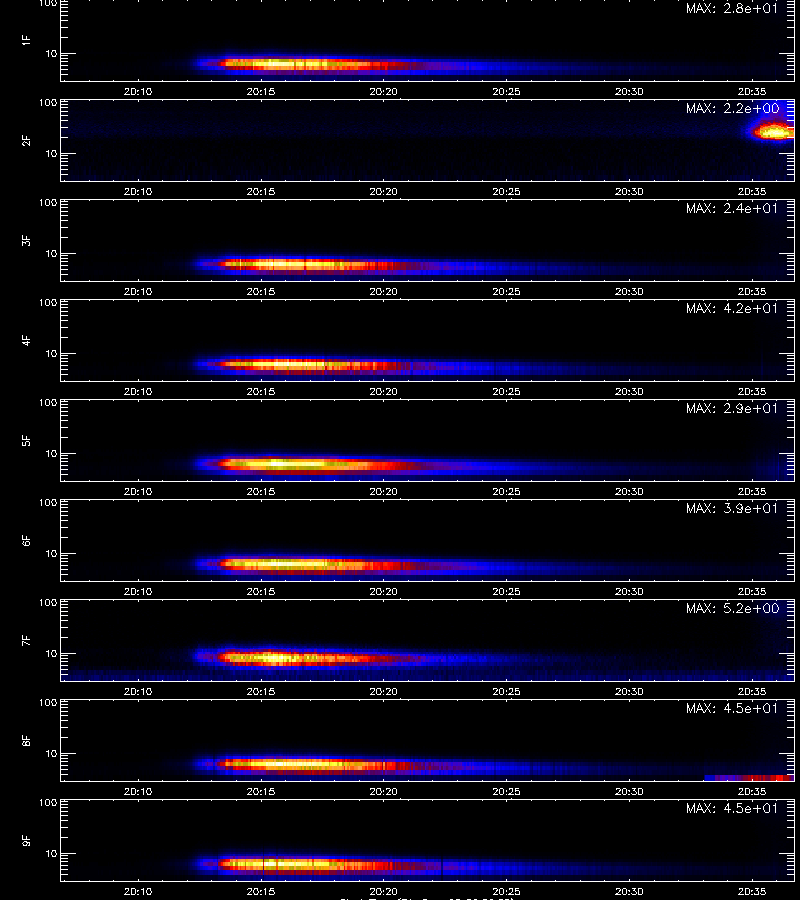Click the bright yellow burst in panel 2F

[775, 132]
